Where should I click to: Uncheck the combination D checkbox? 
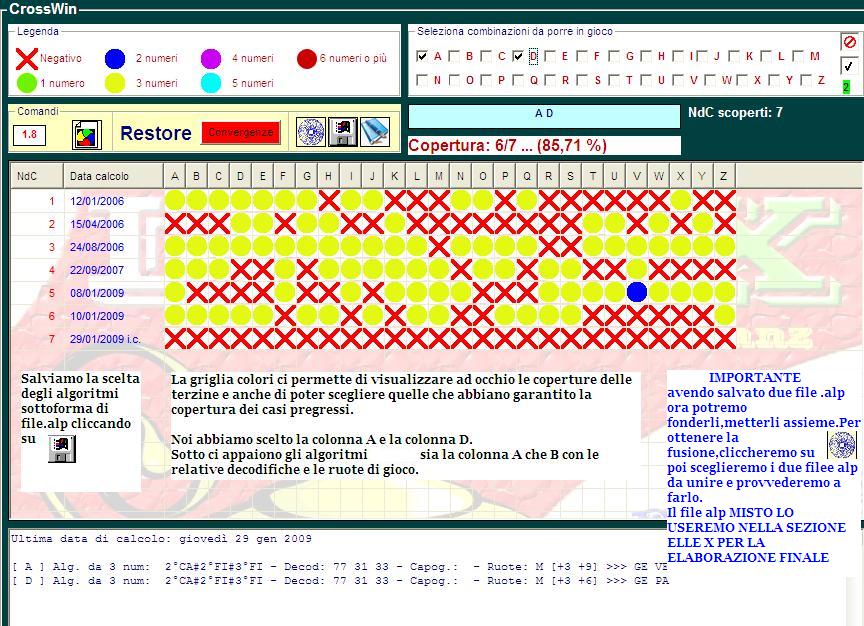click(518, 56)
